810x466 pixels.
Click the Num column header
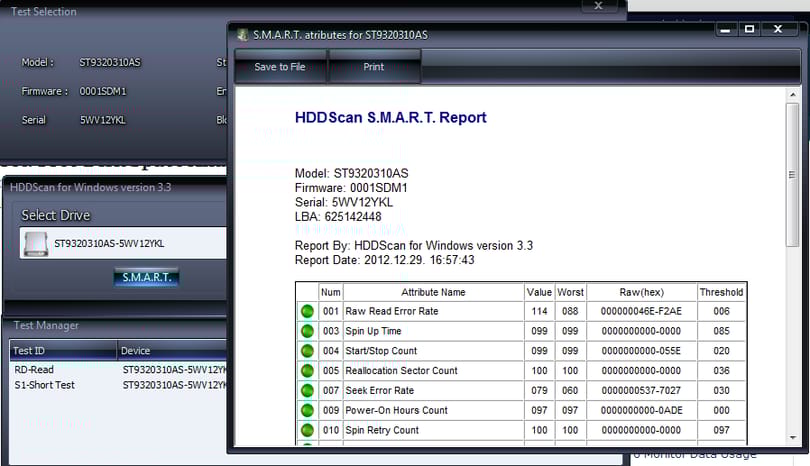pyautogui.click(x=331, y=292)
